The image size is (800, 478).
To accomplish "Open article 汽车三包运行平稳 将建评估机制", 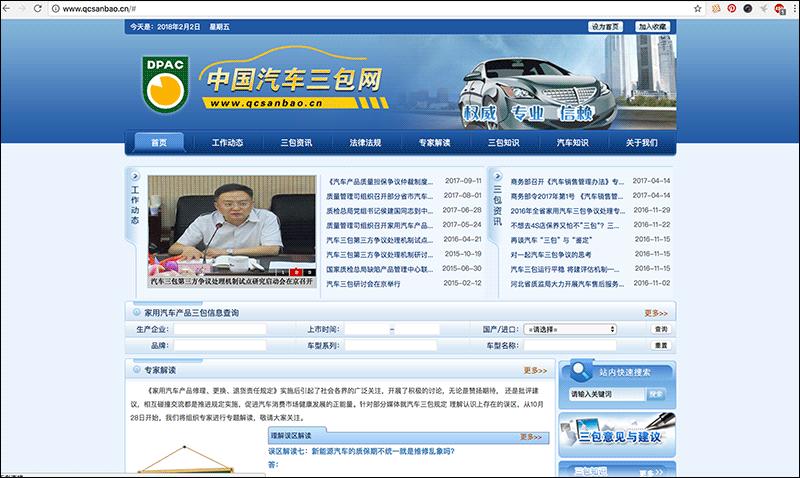I will click(565, 269).
